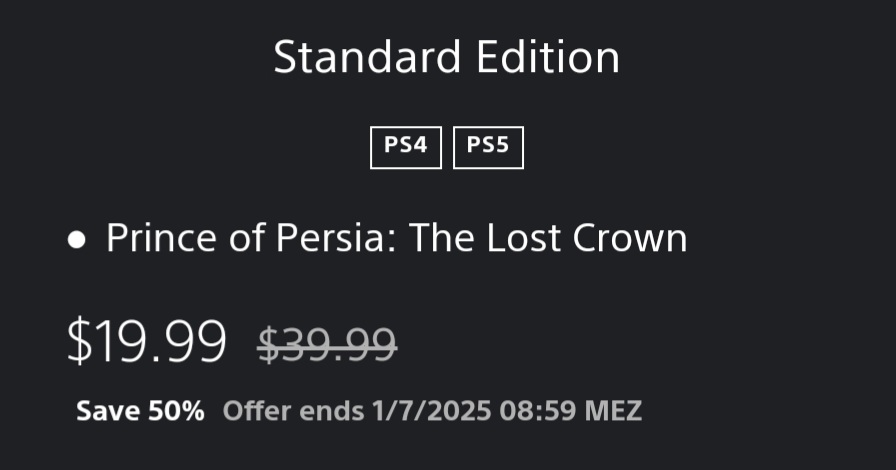This screenshot has height=470, width=896.
Task: Click the word "Save" in the discount label
Action: (108, 411)
